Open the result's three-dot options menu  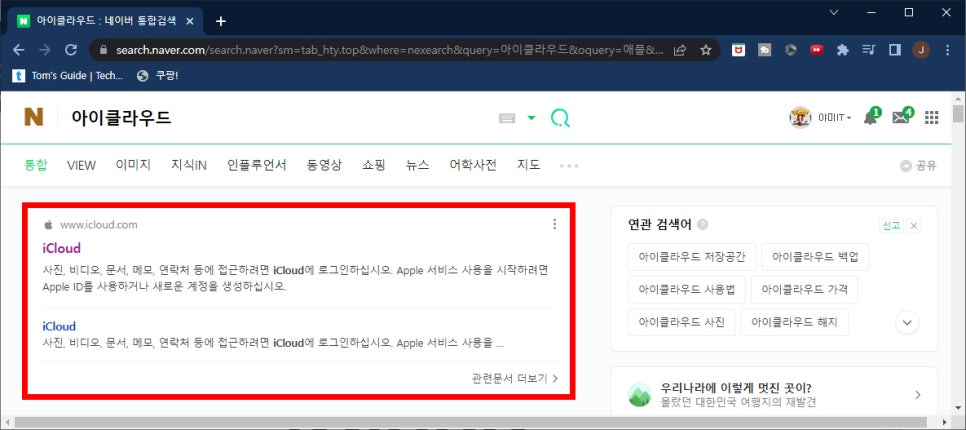[x=554, y=224]
